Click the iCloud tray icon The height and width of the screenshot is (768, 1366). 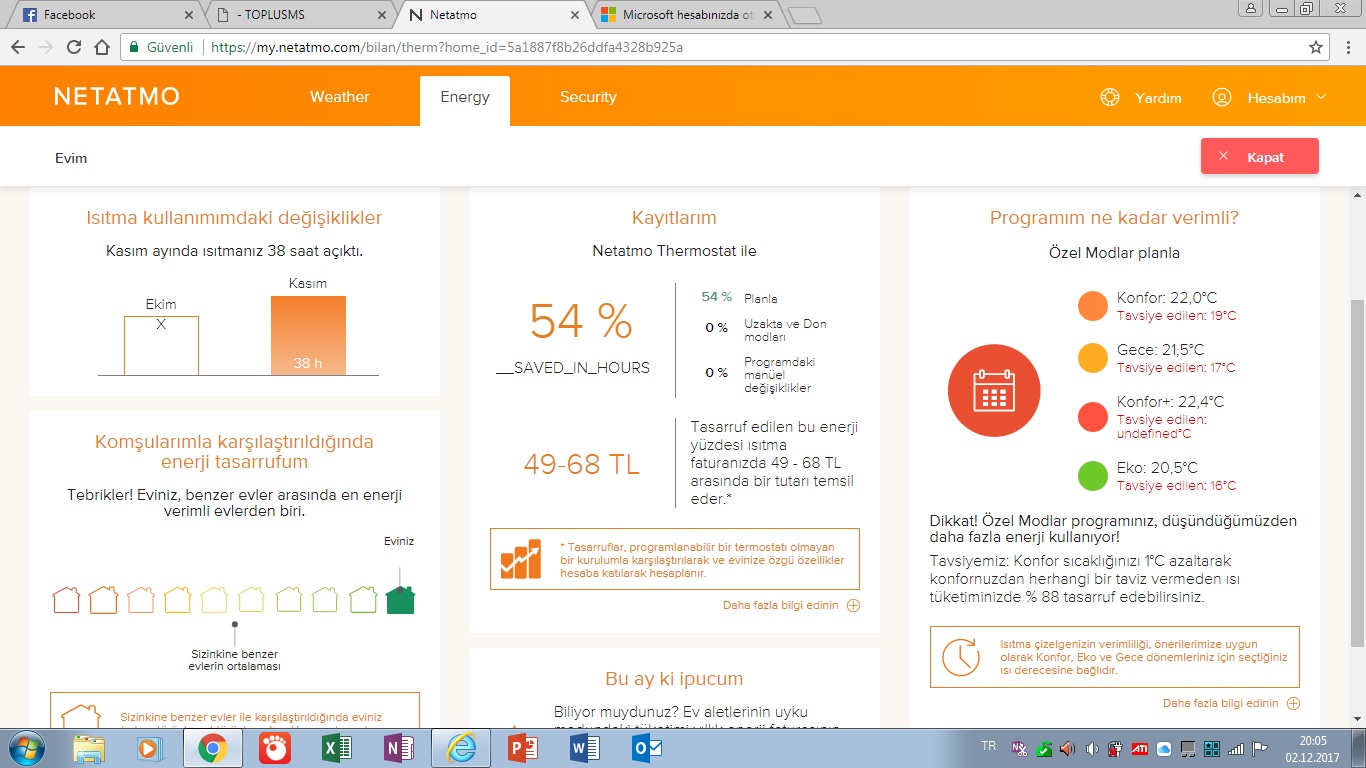pyautogui.click(x=1163, y=748)
